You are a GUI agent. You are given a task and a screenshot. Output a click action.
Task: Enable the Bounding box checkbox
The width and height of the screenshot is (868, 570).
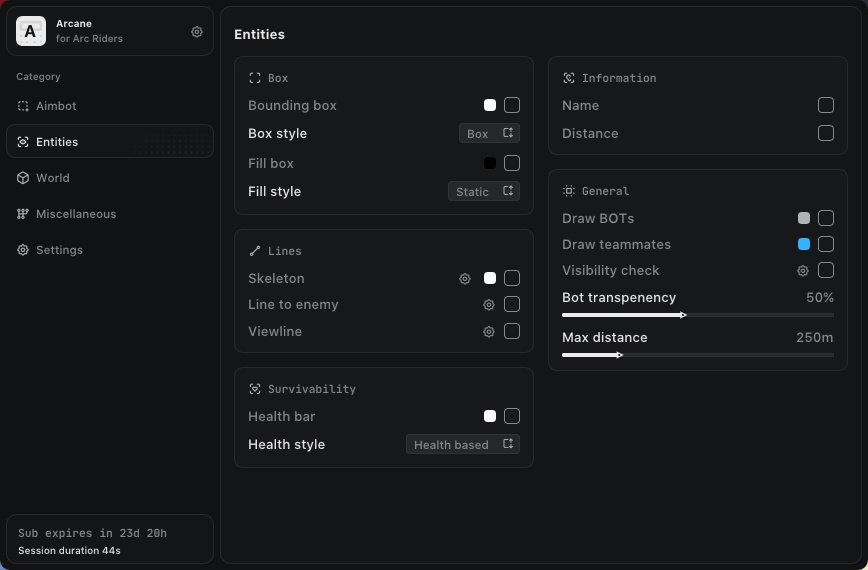512,105
